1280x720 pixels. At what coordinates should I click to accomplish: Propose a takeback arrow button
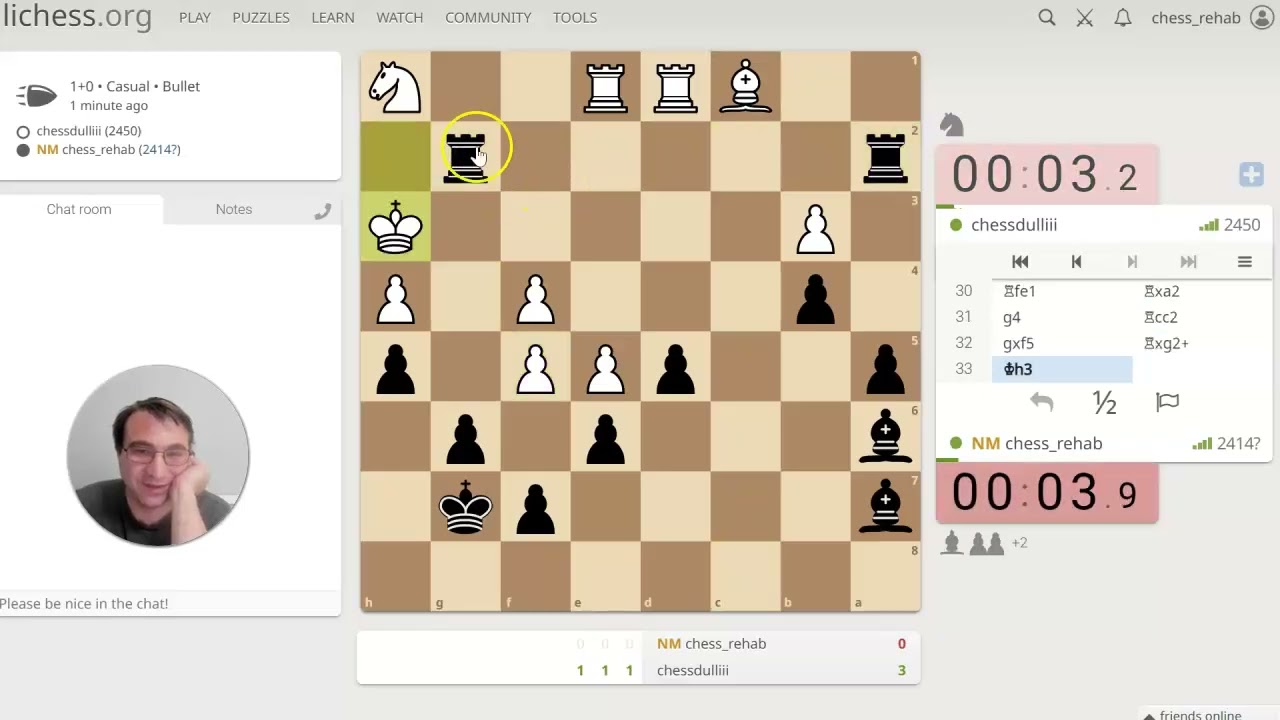click(x=1041, y=402)
